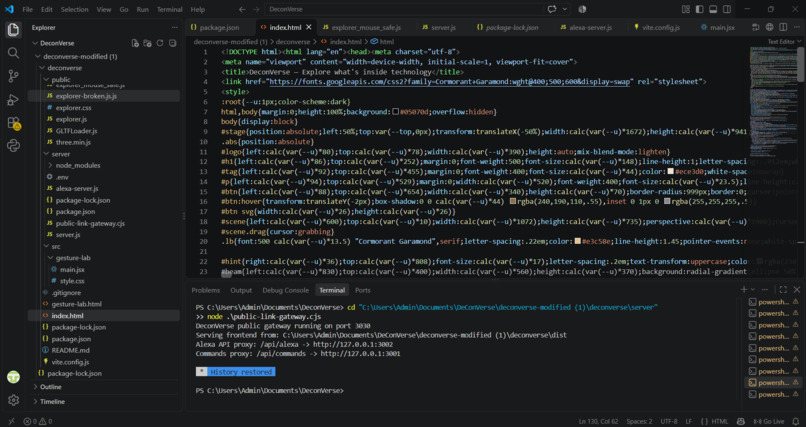The height and width of the screenshot is (427, 806).
Task: Click the #e3c58e color swatch on line 20
Action: [578, 241]
